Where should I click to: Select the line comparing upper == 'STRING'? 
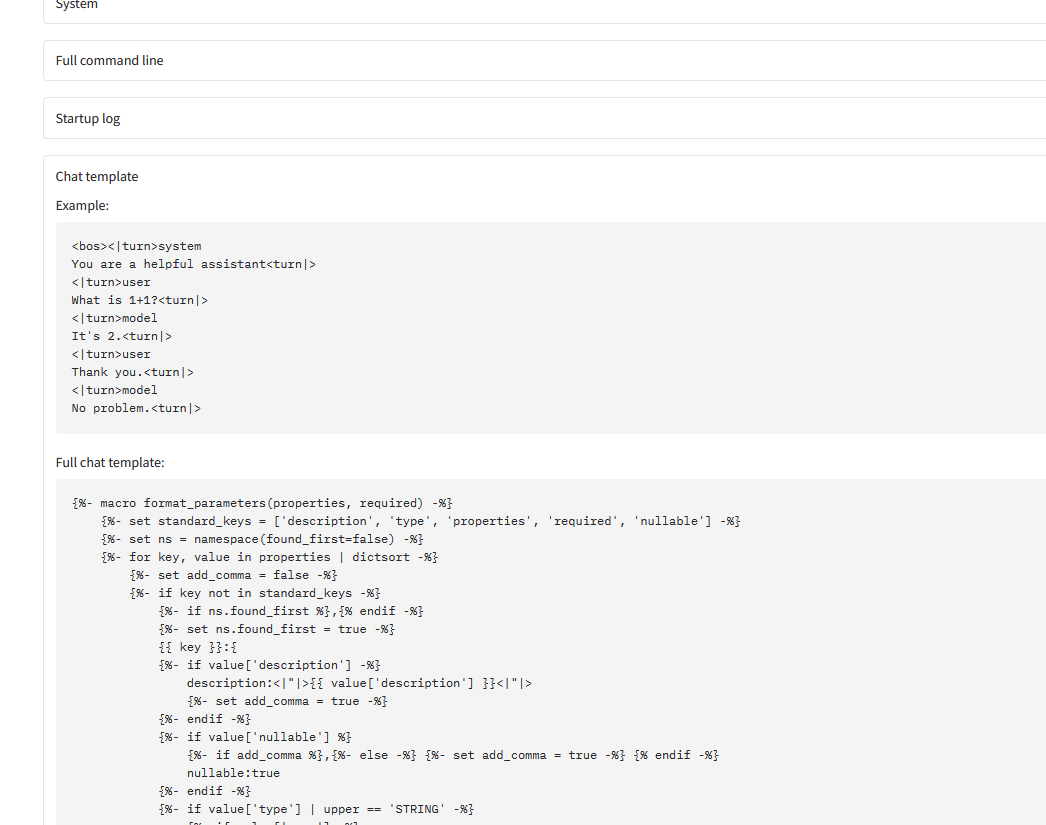click(316, 809)
